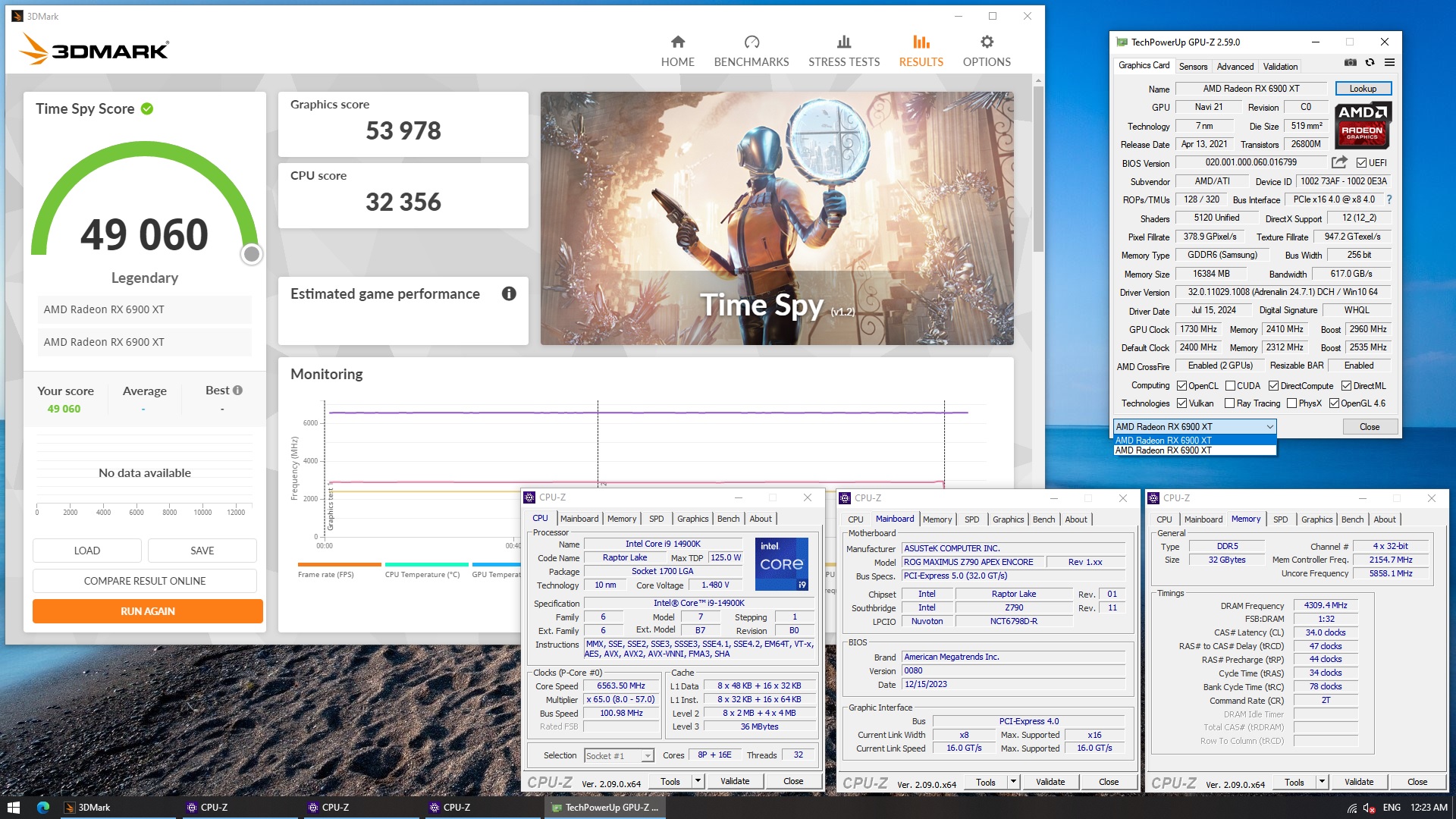Open the STRESS TESTS section in 3DMark
The width and height of the screenshot is (1456, 819).
coord(844,52)
